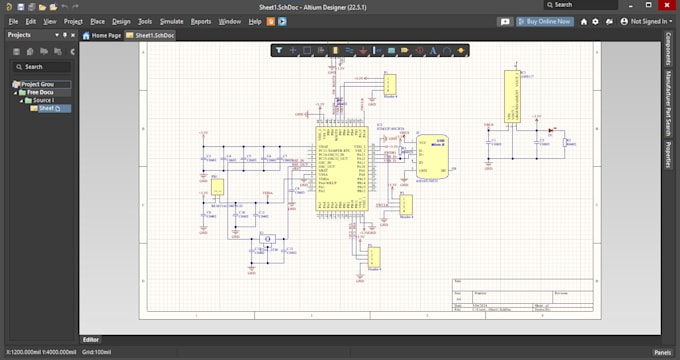This screenshot has width=680, height=360.
Task: Select the Place Text String tool
Action: tap(433, 50)
